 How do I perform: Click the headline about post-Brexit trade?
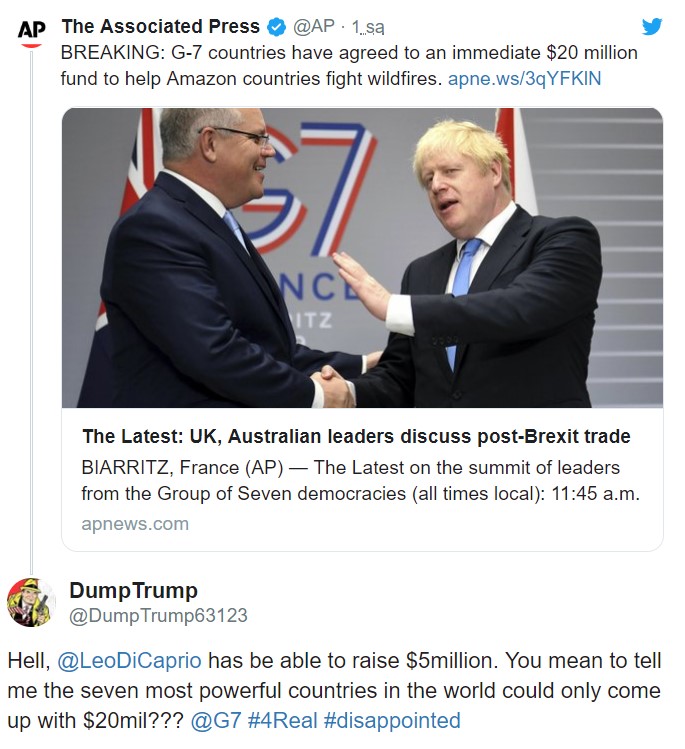click(356, 437)
